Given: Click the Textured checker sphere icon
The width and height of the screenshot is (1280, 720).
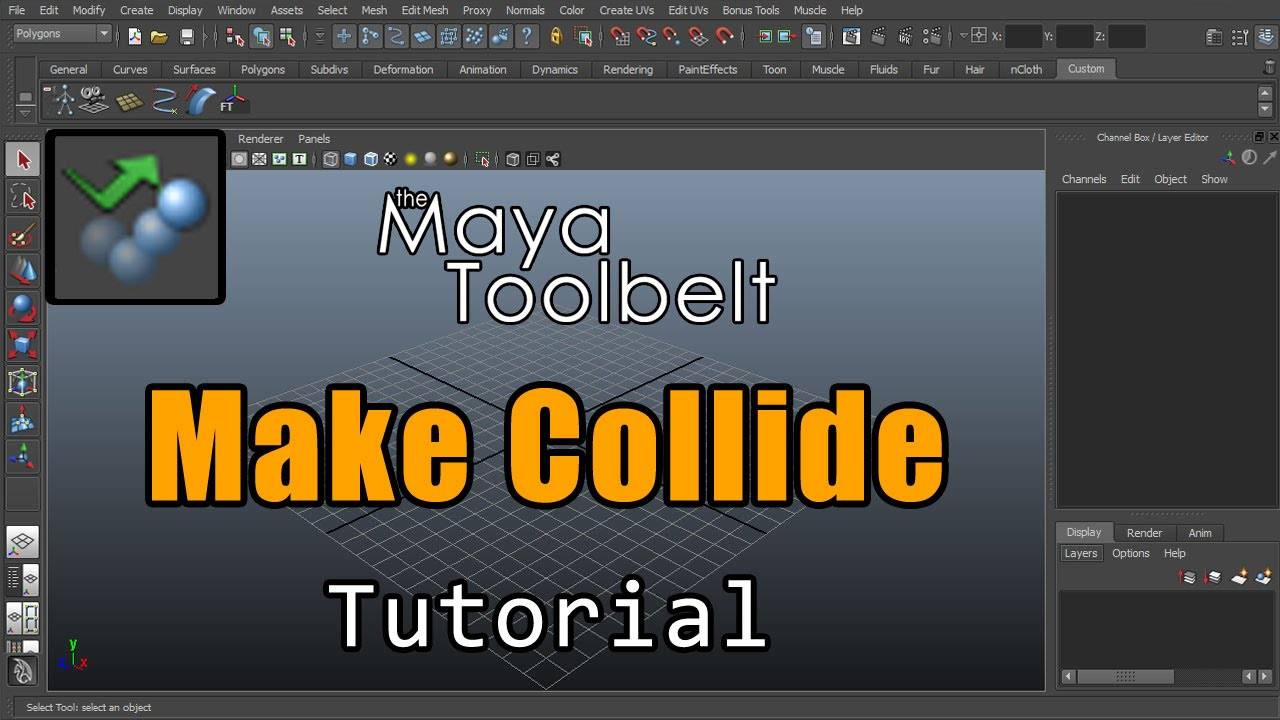Looking at the screenshot, I should point(390,159).
